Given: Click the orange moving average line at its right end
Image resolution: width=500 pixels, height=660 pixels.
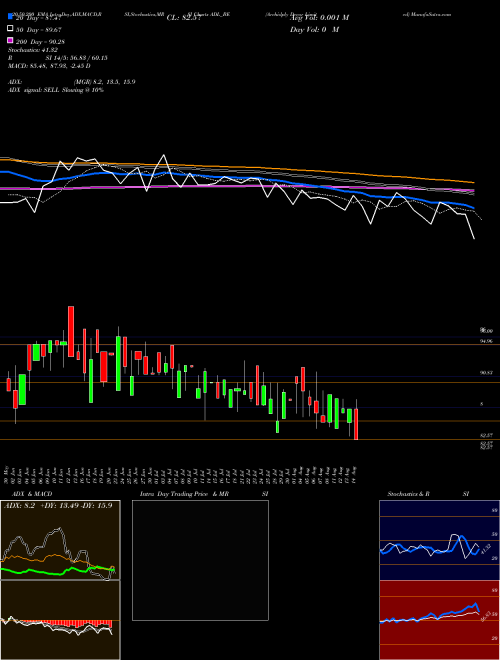Looking at the screenshot, I should click(x=473, y=183).
